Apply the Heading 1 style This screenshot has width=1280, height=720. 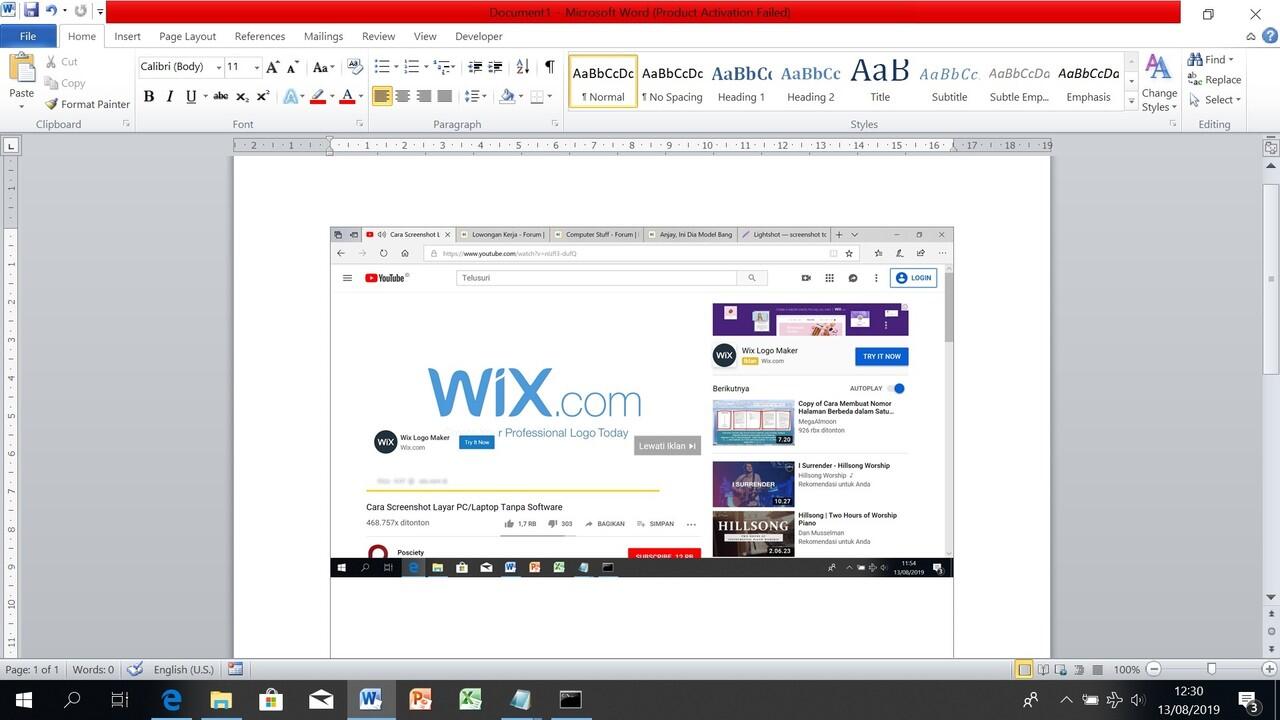(741, 81)
